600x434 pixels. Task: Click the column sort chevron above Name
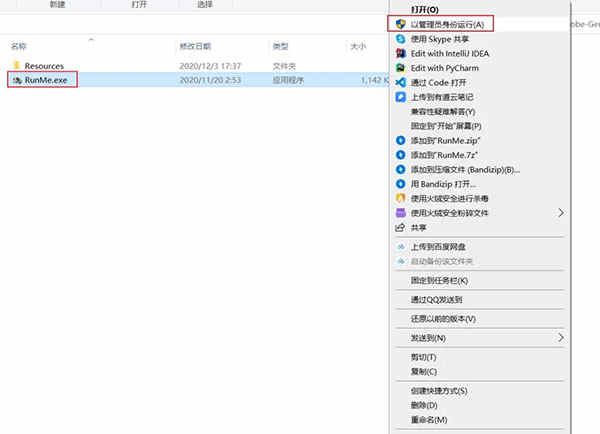(91, 39)
